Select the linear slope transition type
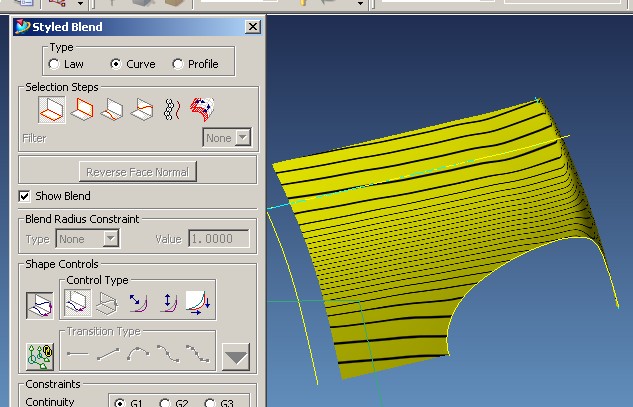The height and width of the screenshot is (407, 633). pos(109,354)
